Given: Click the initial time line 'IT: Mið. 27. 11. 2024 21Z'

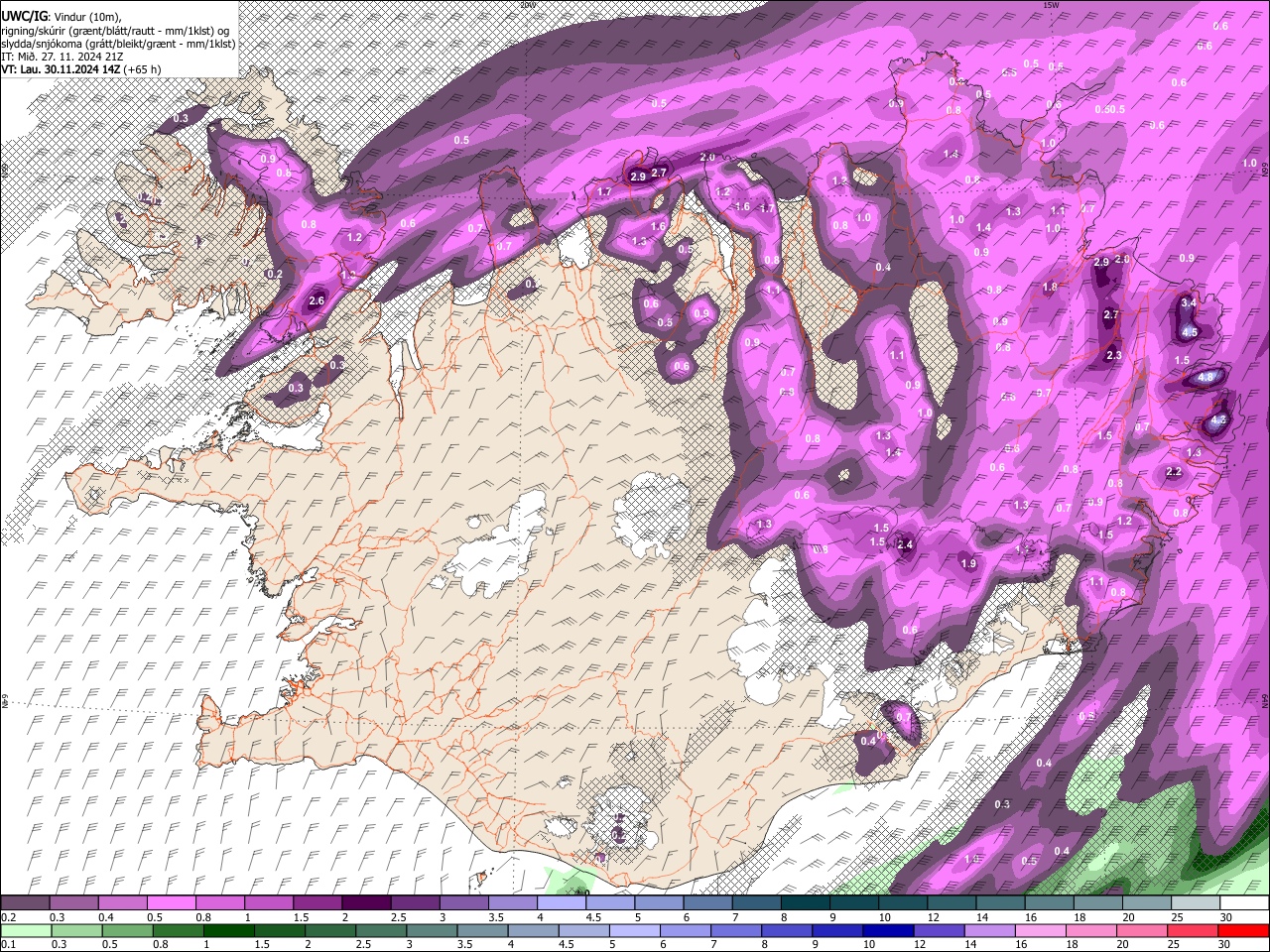Looking at the screenshot, I should pos(63,57).
